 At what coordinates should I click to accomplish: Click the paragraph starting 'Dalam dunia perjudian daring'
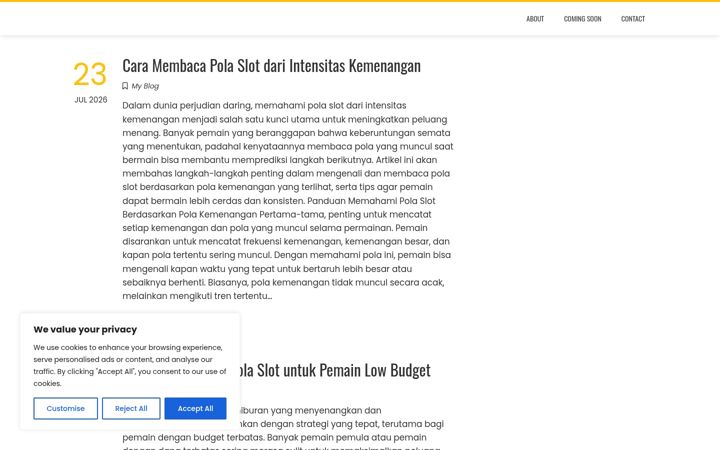click(288, 201)
